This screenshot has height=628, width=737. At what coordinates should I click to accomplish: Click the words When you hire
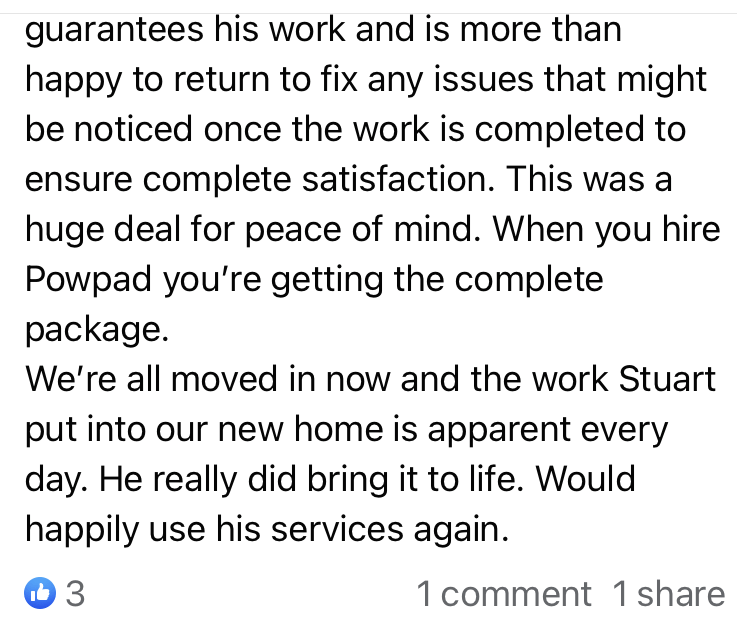(606, 230)
